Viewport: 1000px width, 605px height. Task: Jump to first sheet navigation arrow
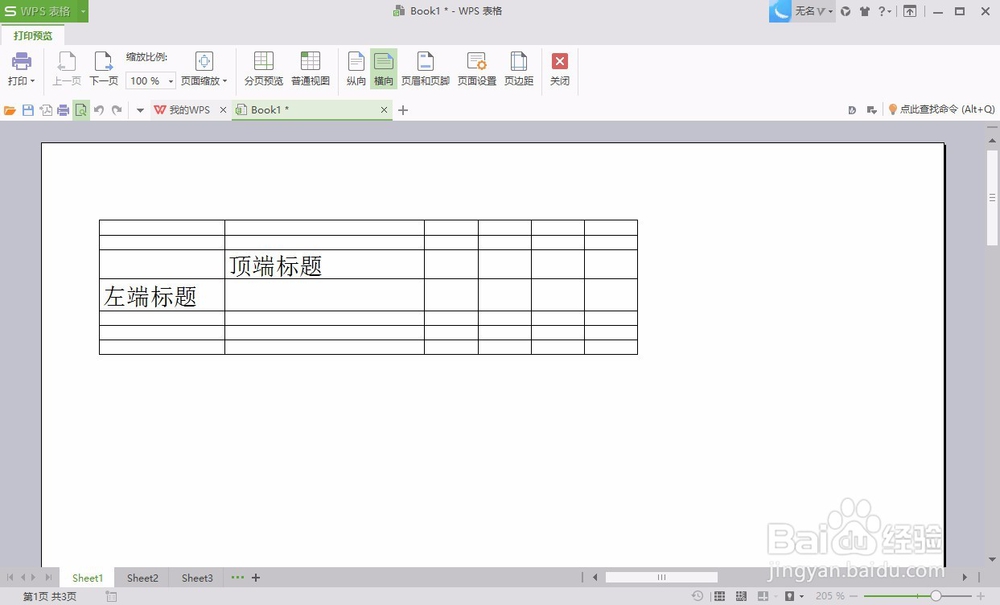[x=10, y=578]
